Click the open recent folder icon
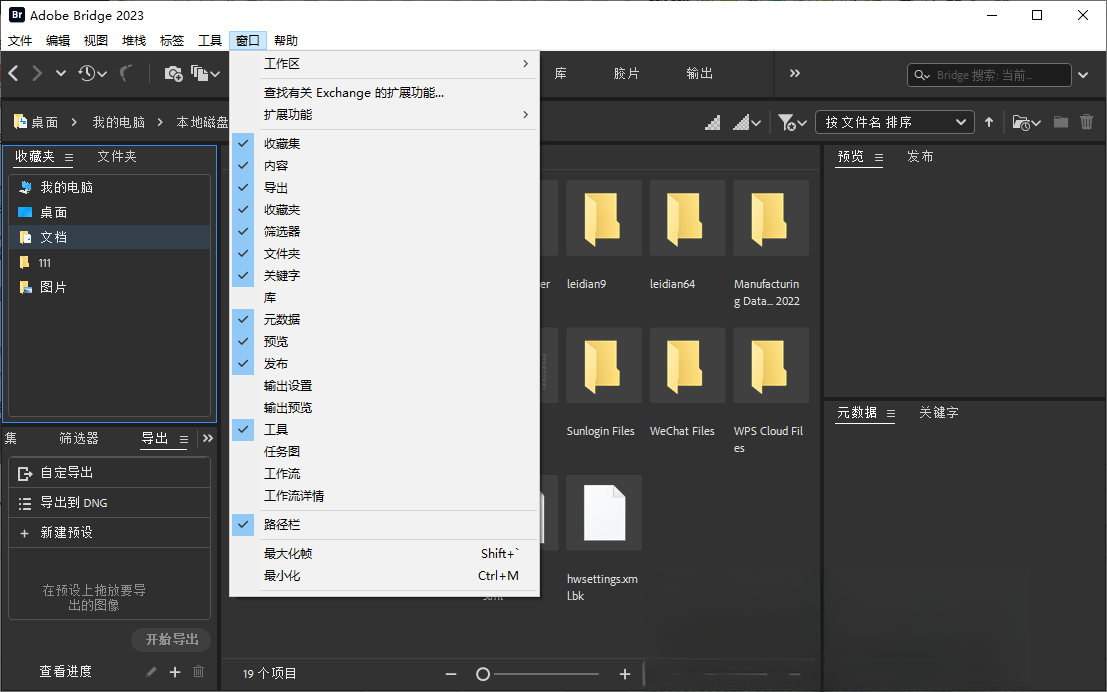This screenshot has height=692, width=1107. 1027,123
